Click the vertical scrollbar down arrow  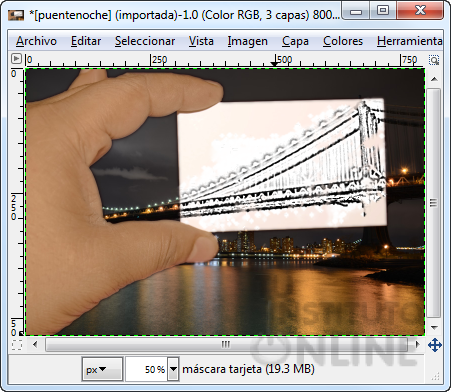434,327
